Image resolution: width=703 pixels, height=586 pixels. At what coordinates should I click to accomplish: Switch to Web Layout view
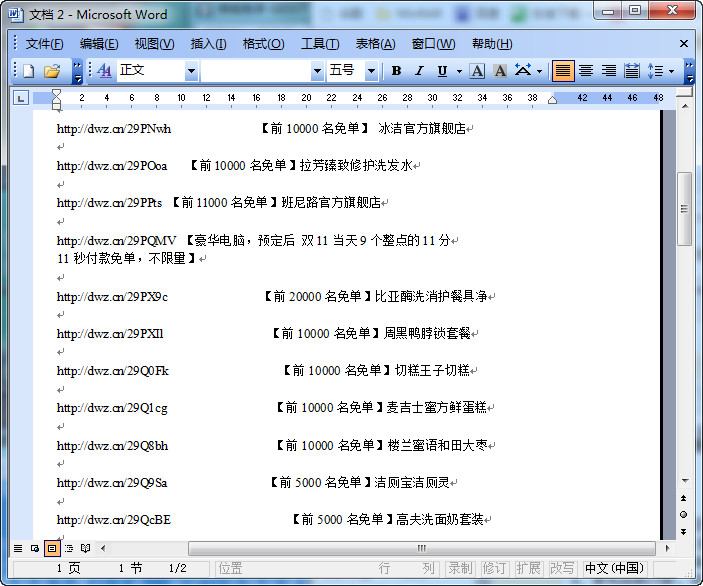(35, 548)
